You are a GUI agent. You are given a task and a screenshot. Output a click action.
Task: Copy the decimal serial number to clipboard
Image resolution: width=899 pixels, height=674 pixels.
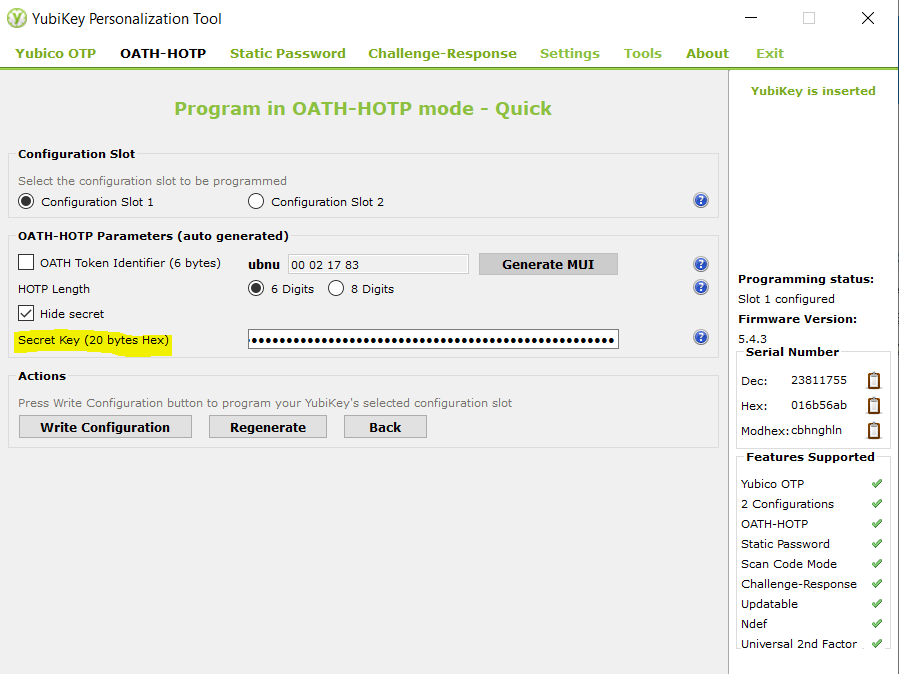coord(874,379)
